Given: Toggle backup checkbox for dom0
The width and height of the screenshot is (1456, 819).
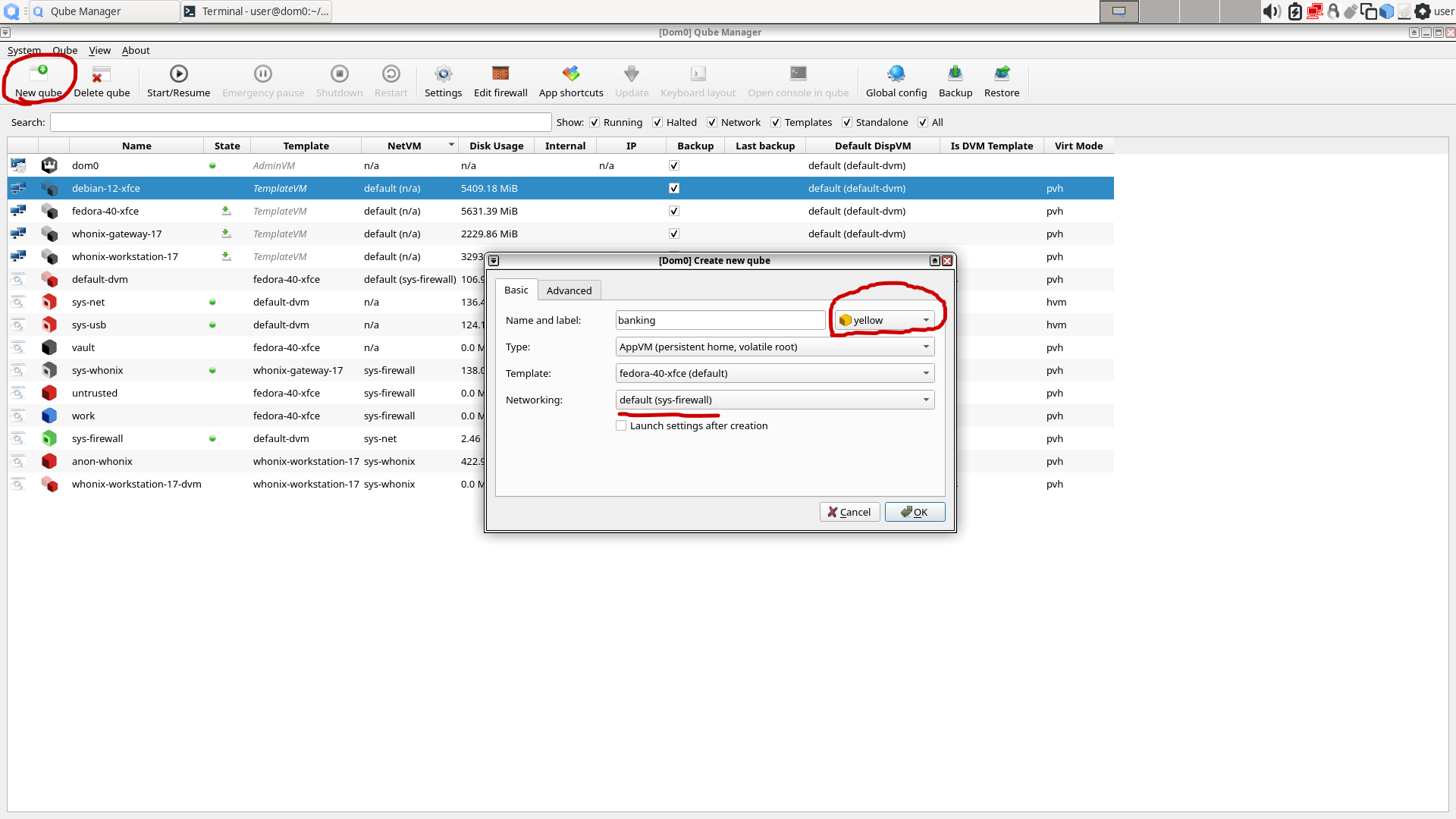Looking at the screenshot, I should tap(674, 165).
